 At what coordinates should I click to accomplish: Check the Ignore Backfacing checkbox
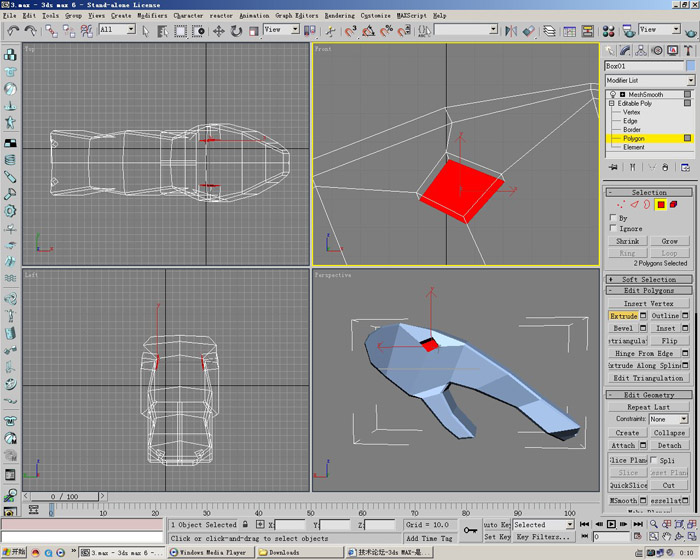coord(613,229)
